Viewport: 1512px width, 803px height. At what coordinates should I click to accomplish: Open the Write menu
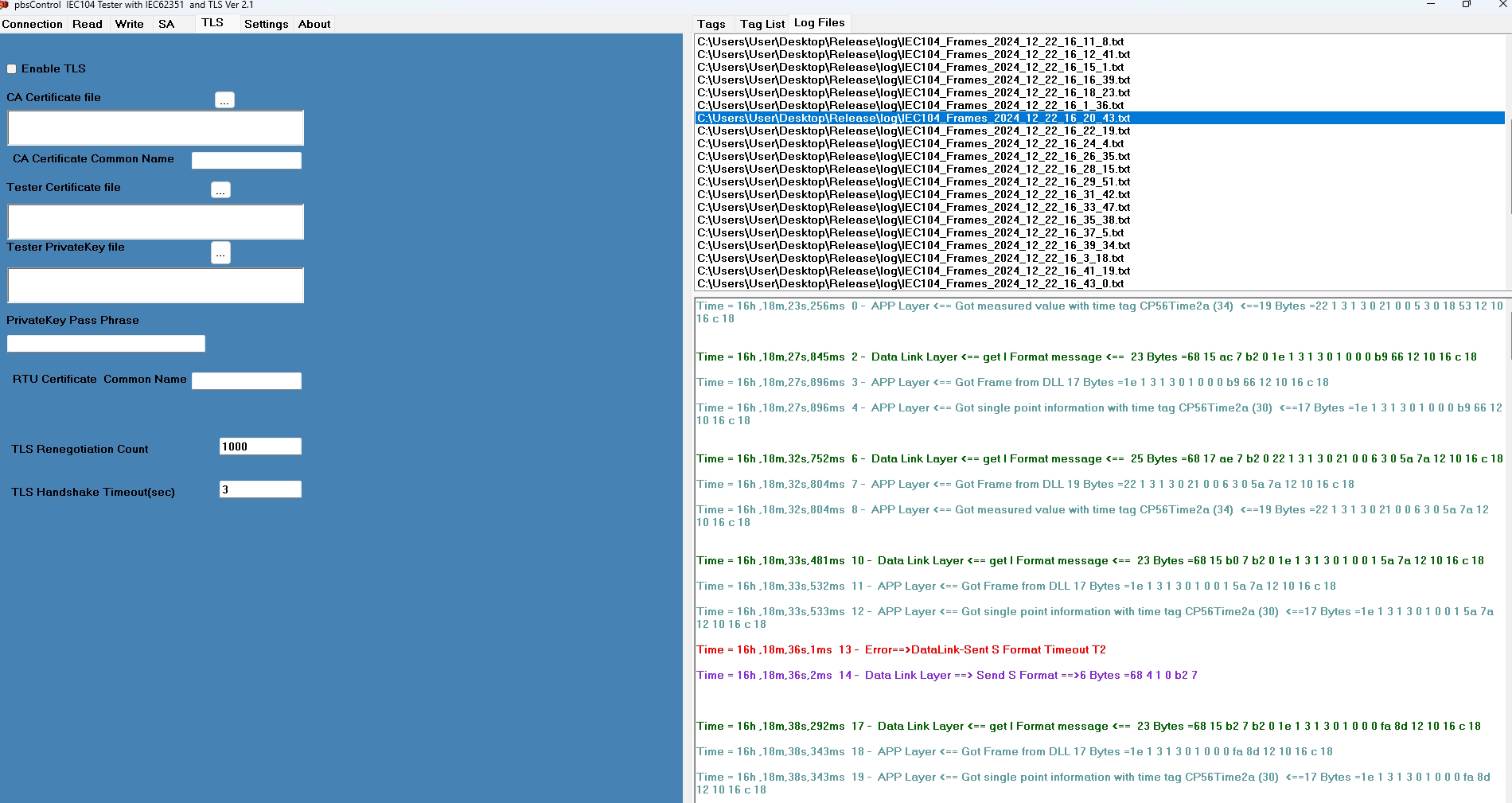pyautogui.click(x=129, y=24)
